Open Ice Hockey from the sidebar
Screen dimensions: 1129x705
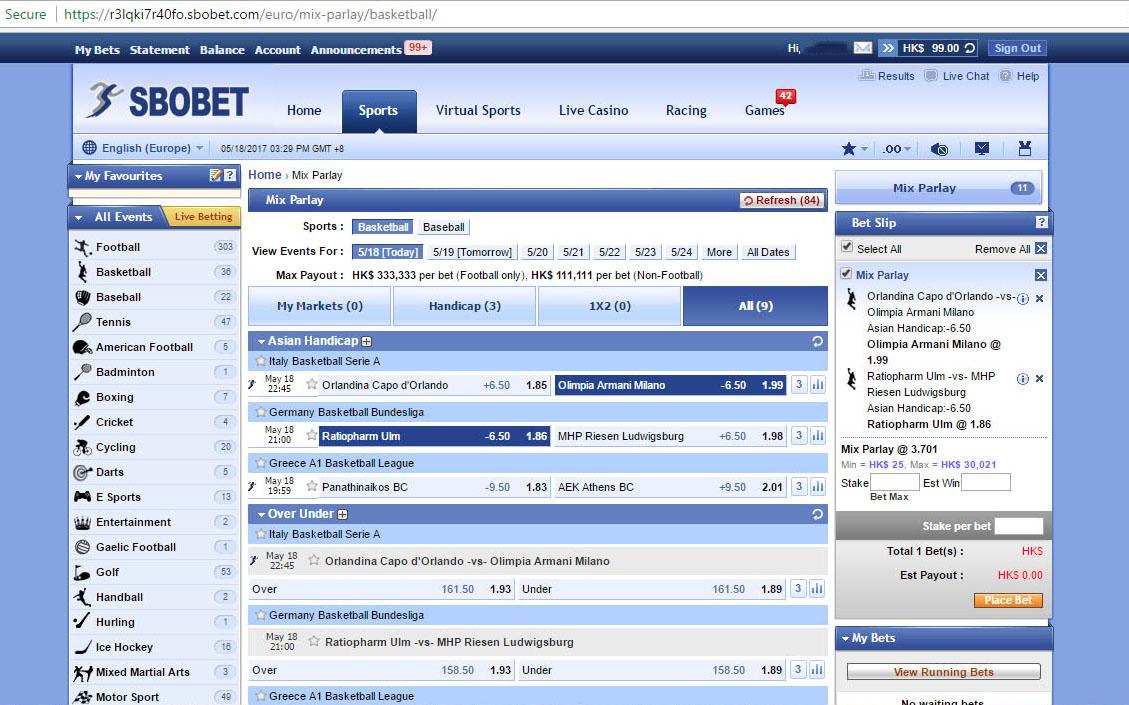tap(124, 647)
